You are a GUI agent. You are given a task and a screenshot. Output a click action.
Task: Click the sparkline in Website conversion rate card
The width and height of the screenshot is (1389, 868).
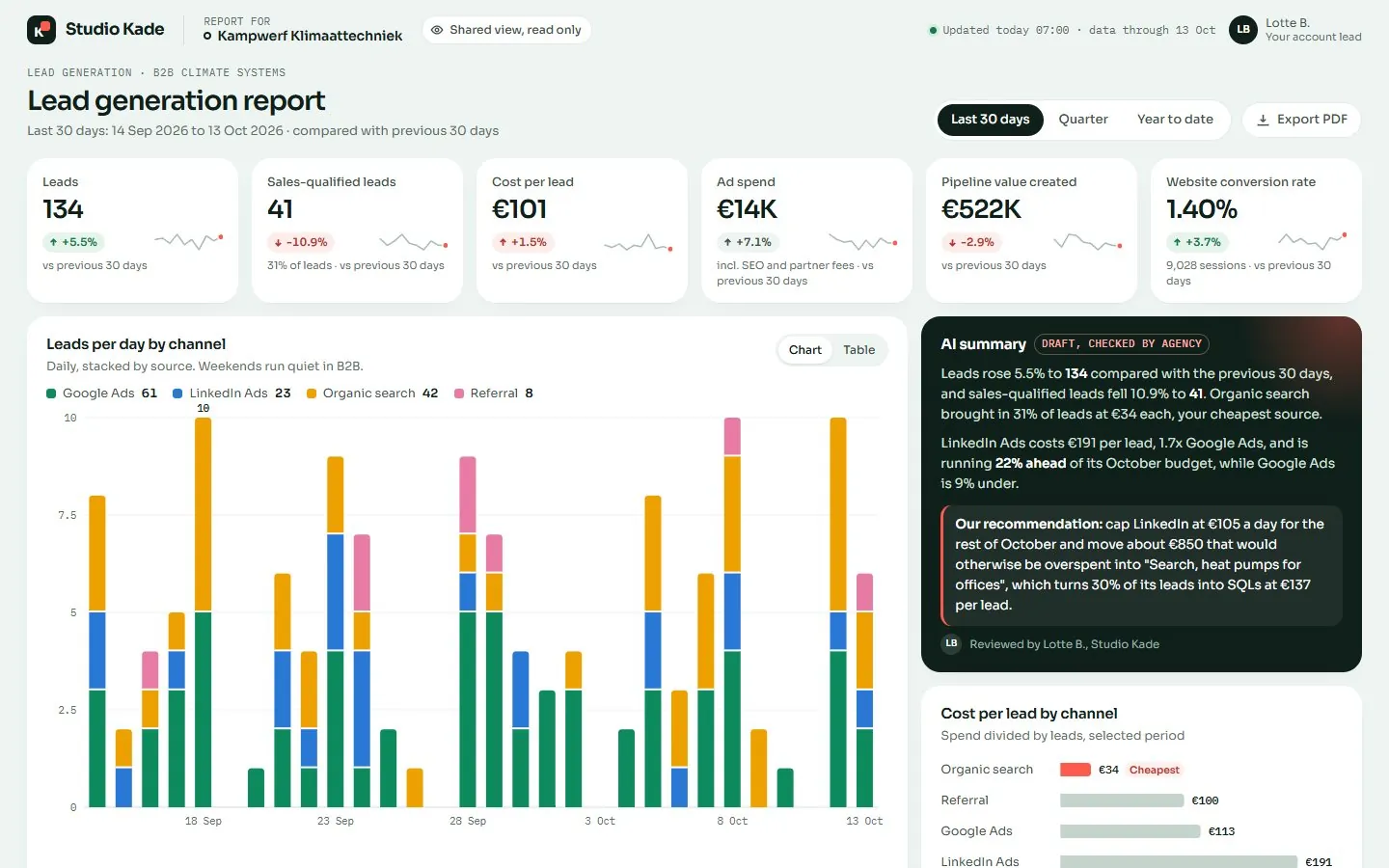pos(1313,241)
